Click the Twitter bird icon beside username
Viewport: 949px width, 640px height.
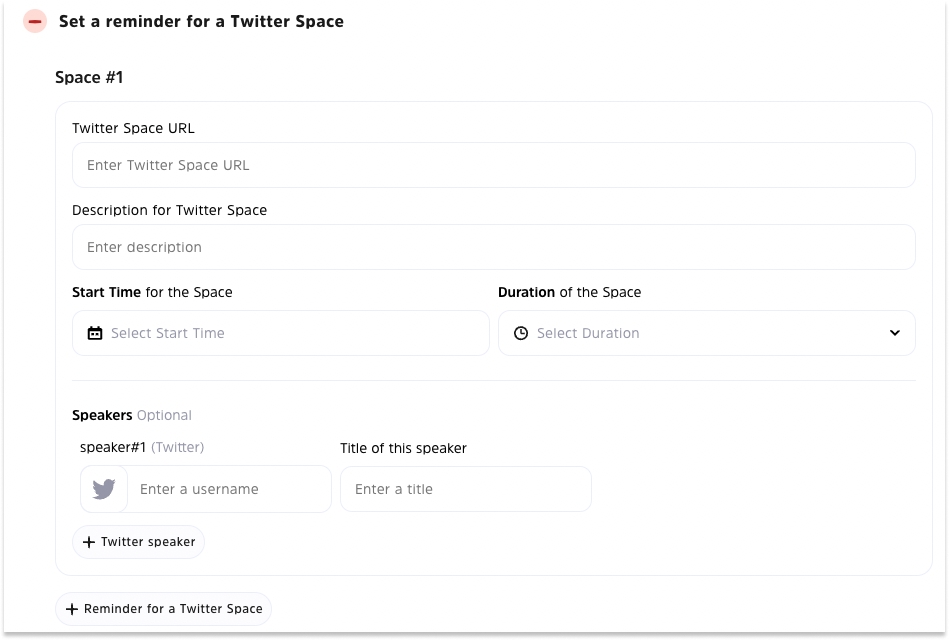(104, 489)
